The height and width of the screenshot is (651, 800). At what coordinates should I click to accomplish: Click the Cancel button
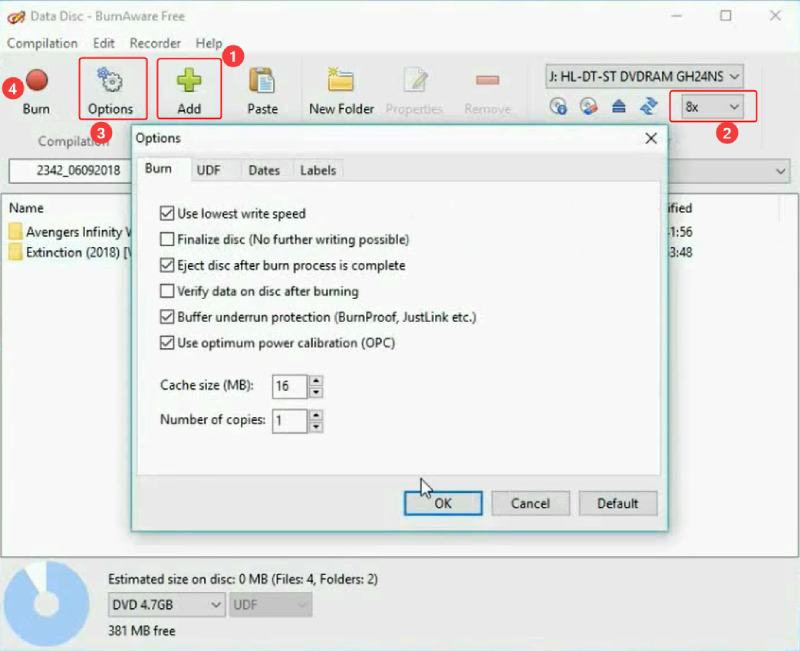530,504
